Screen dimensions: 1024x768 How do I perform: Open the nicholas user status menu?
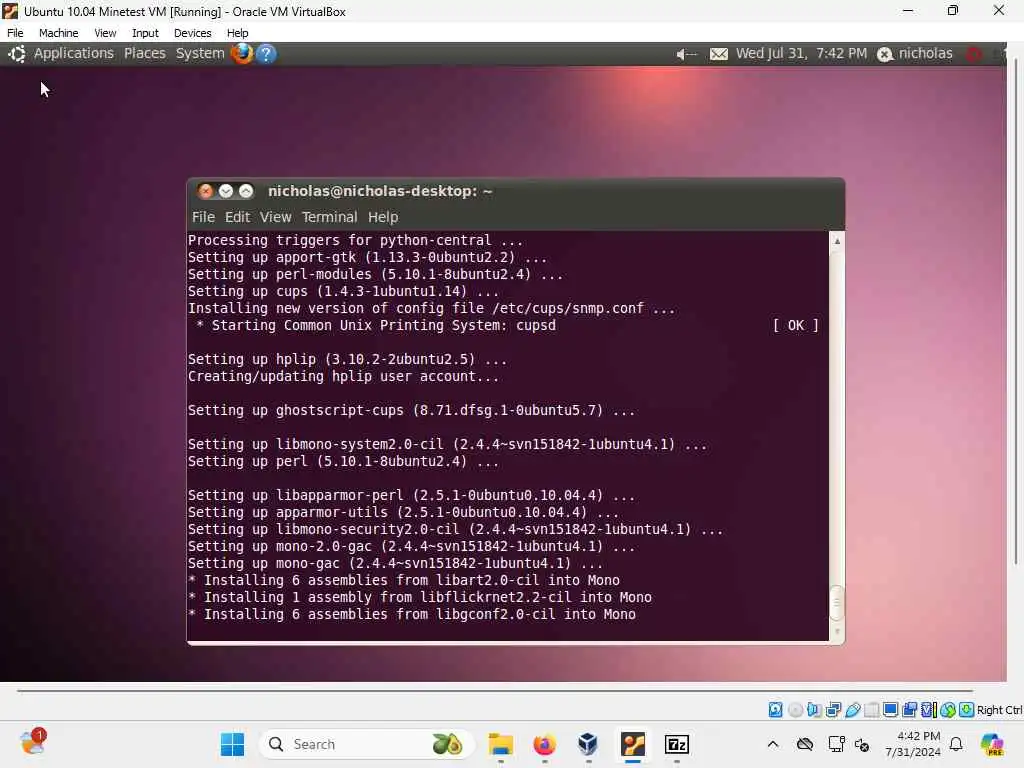tap(915, 54)
